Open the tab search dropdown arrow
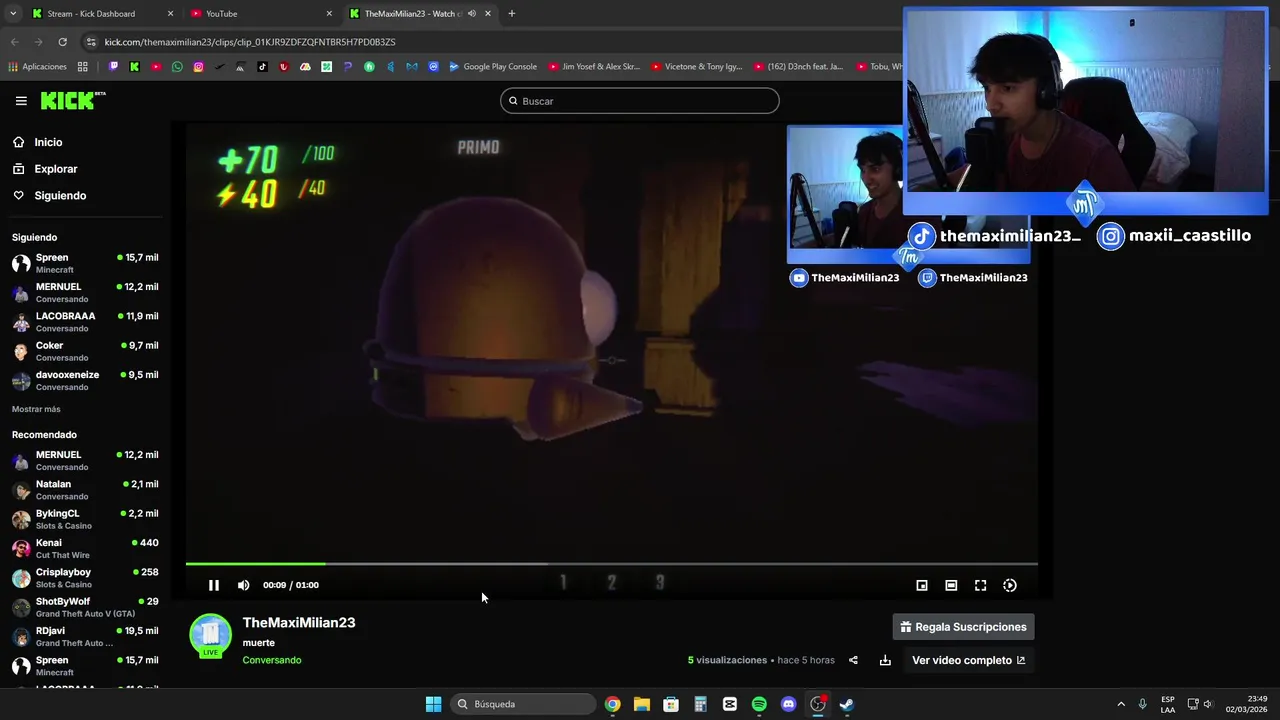The image size is (1280, 720). [13, 14]
